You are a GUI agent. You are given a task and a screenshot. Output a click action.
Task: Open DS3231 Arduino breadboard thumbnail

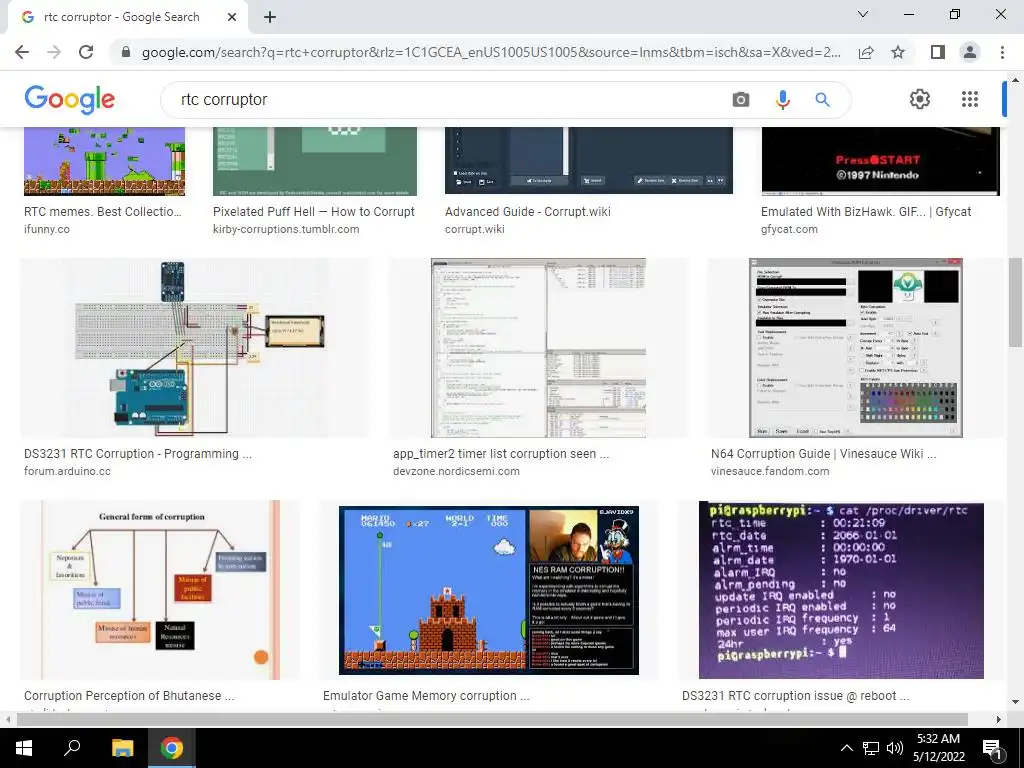[x=194, y=348]
